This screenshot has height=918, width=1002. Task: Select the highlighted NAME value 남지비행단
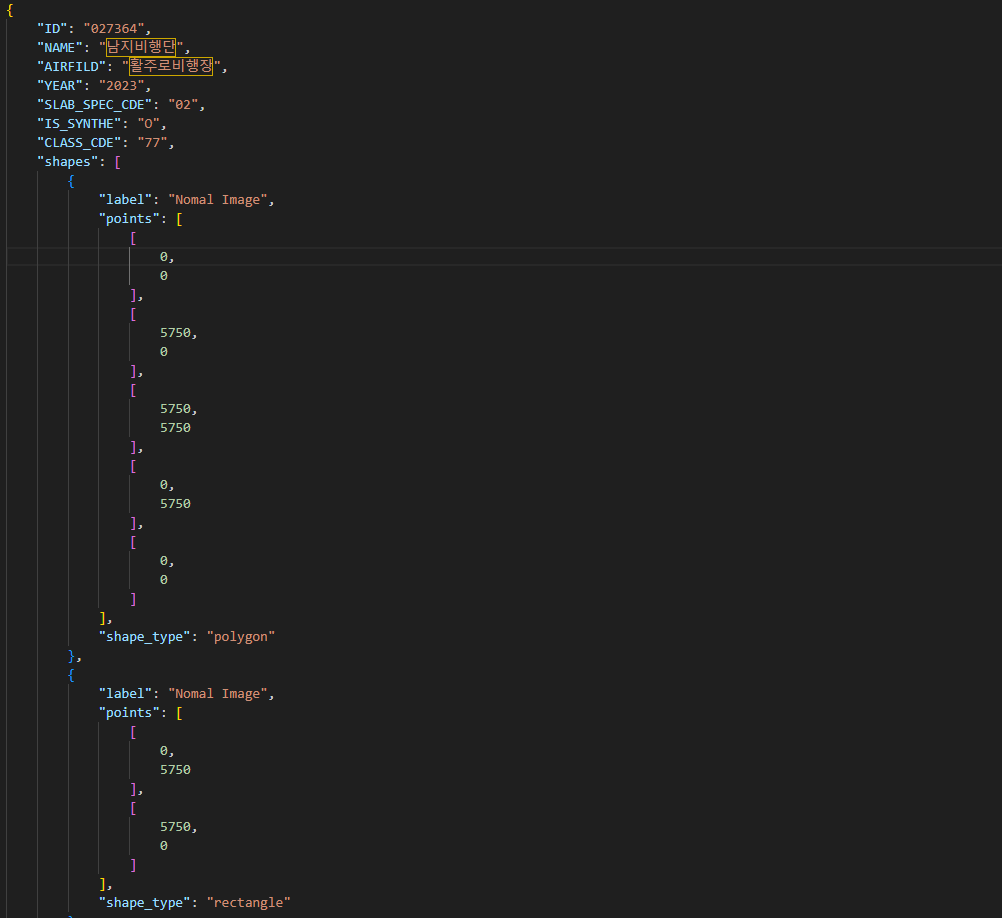coord(141,47)
